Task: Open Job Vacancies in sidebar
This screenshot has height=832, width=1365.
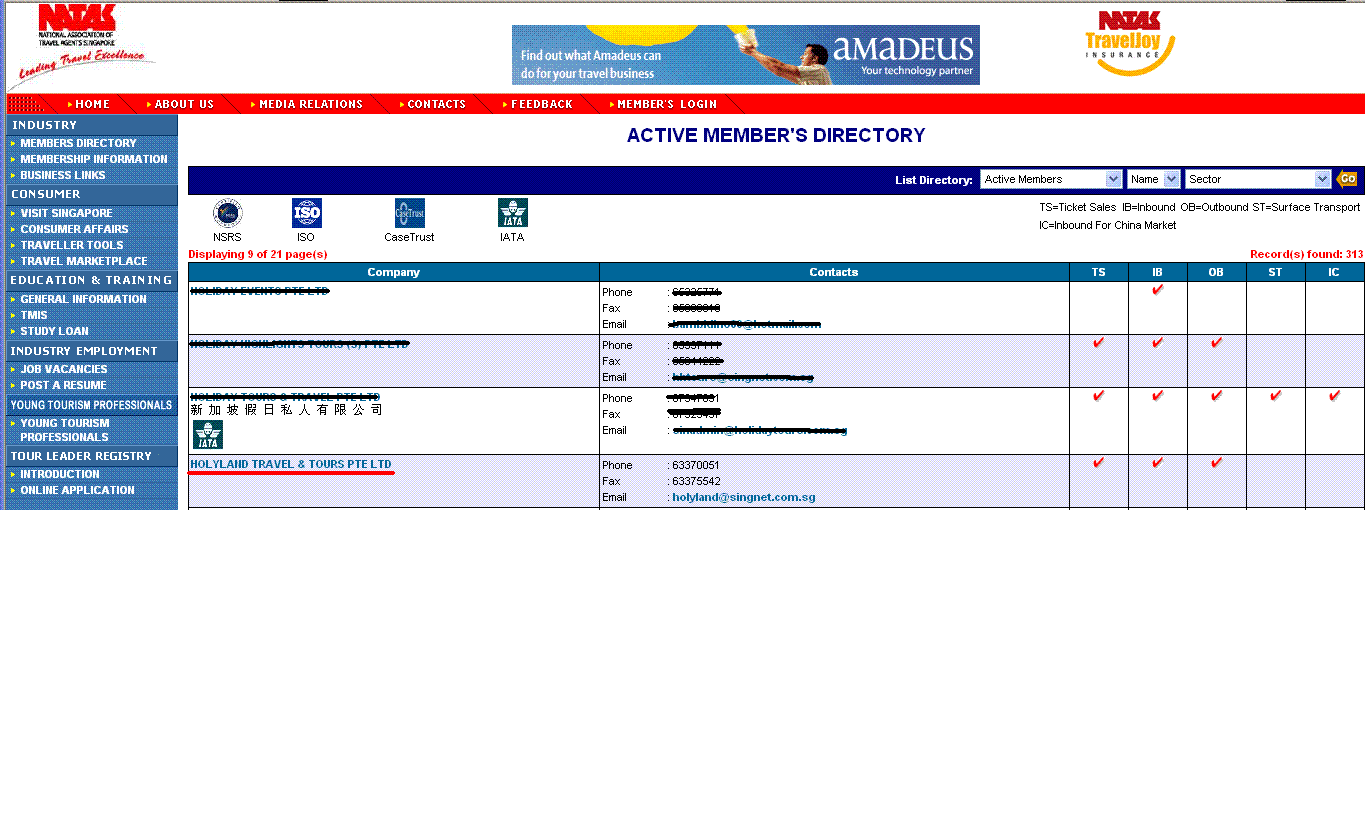Action: tap(64, 369)
